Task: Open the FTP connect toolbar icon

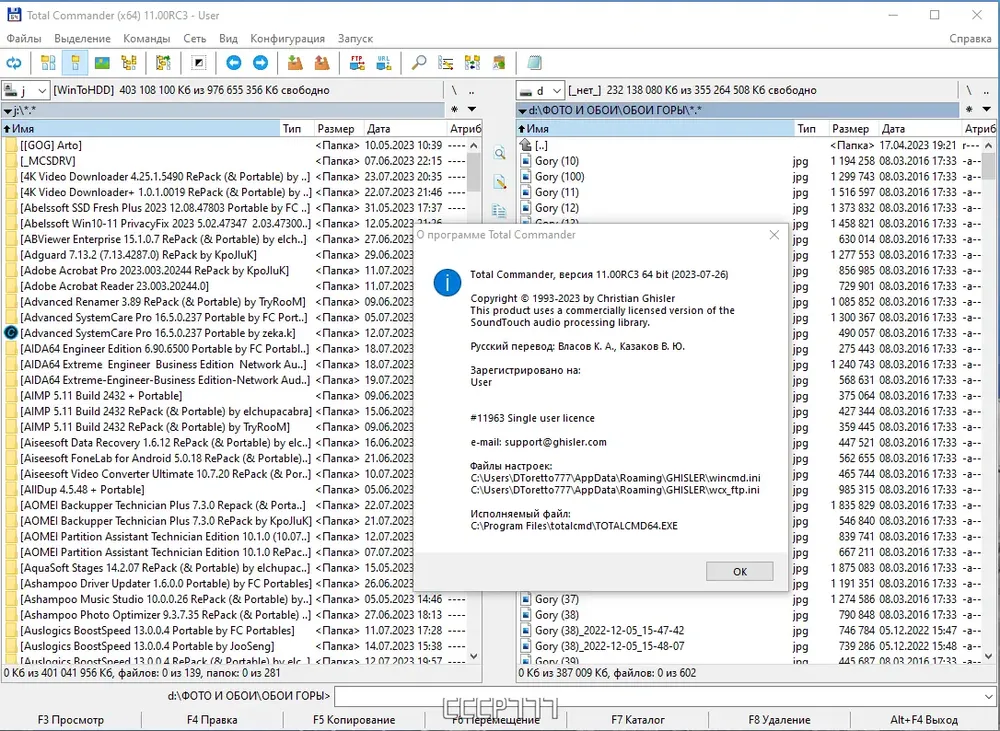Action: pyautogui.click(x=357, y=63)
